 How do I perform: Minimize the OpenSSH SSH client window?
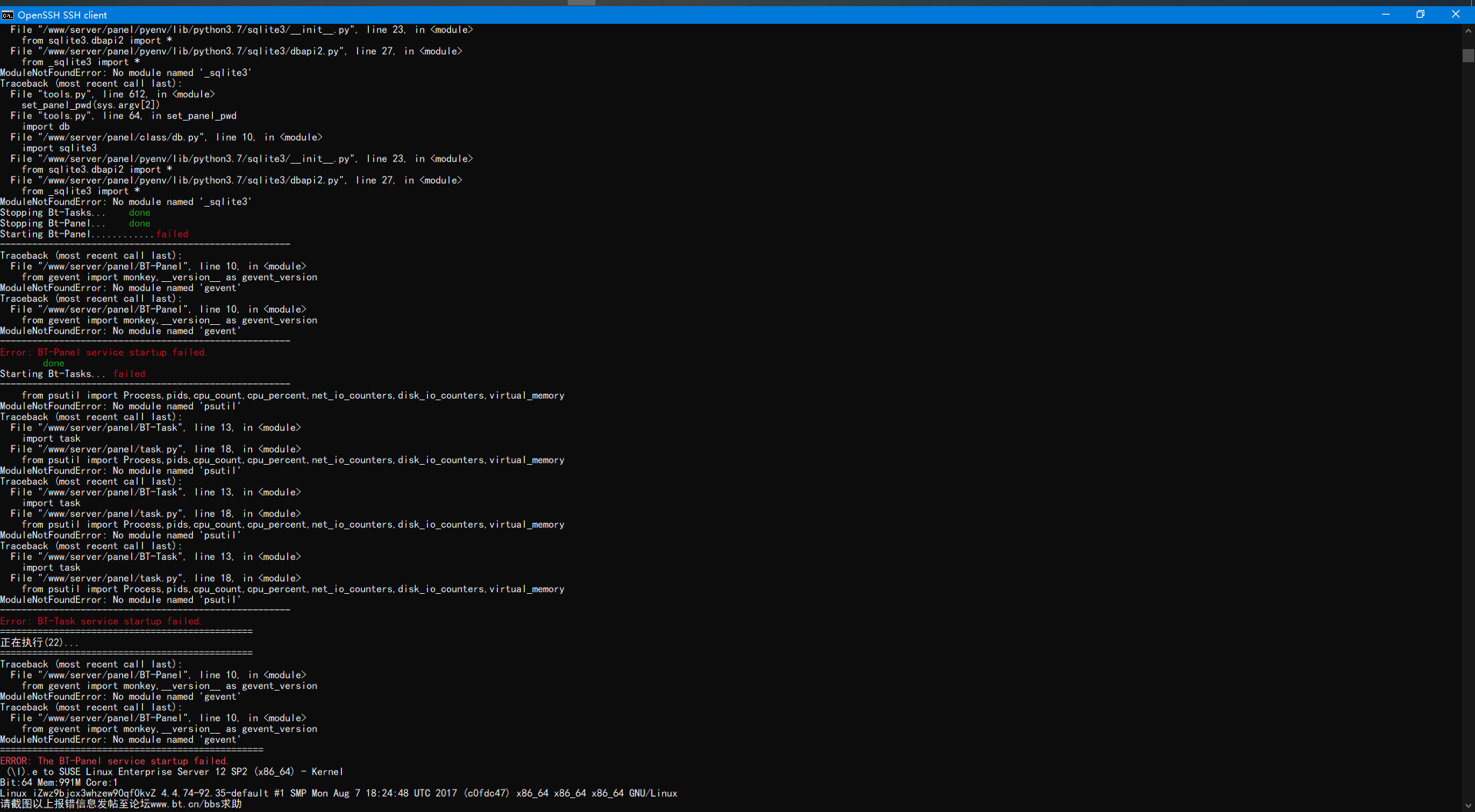tap(1386, 15)
